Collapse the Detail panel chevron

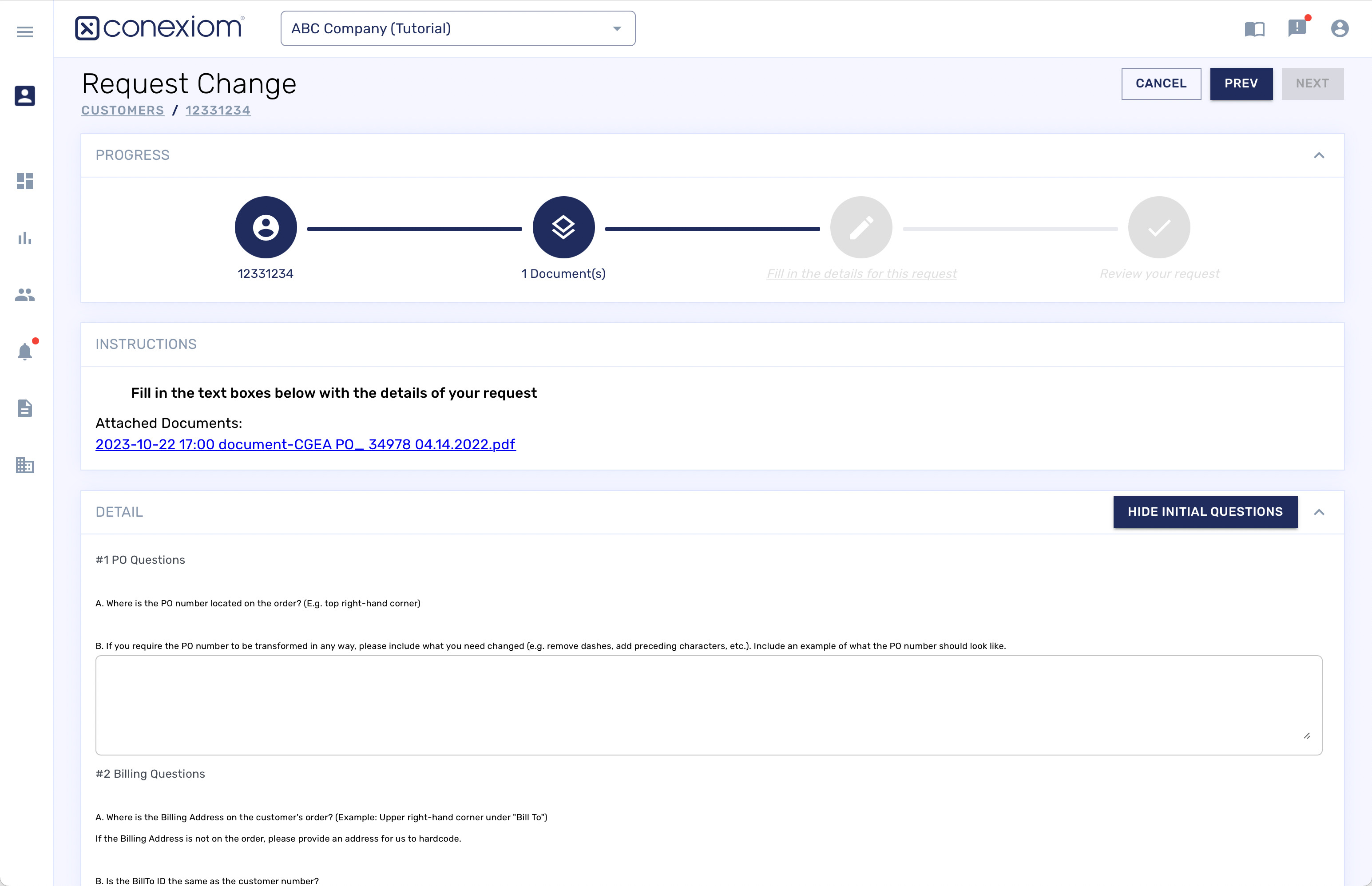click(x=1318, y=512)
